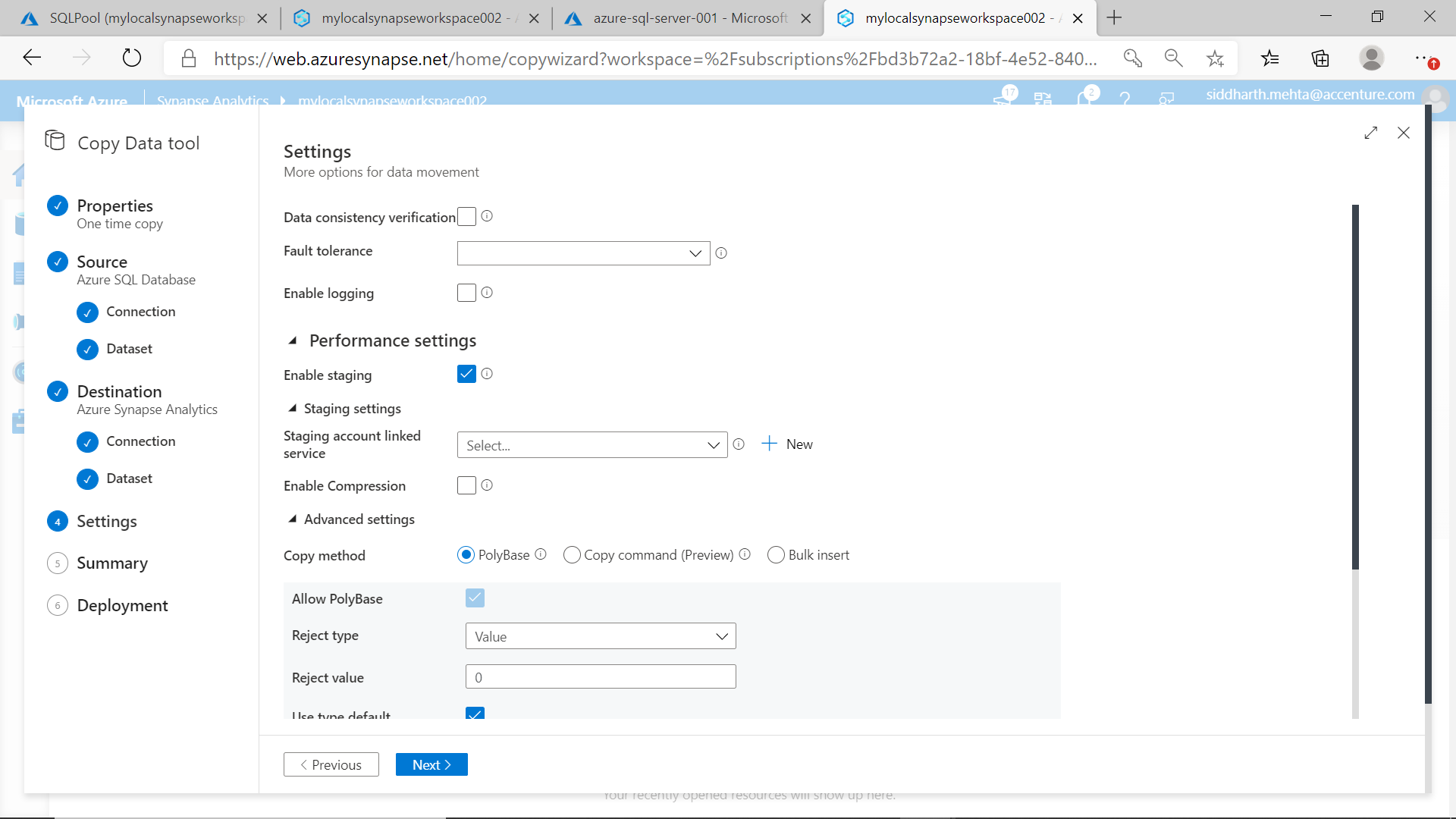Click browser Collections icon
1456x819 pixels.
1320,58
